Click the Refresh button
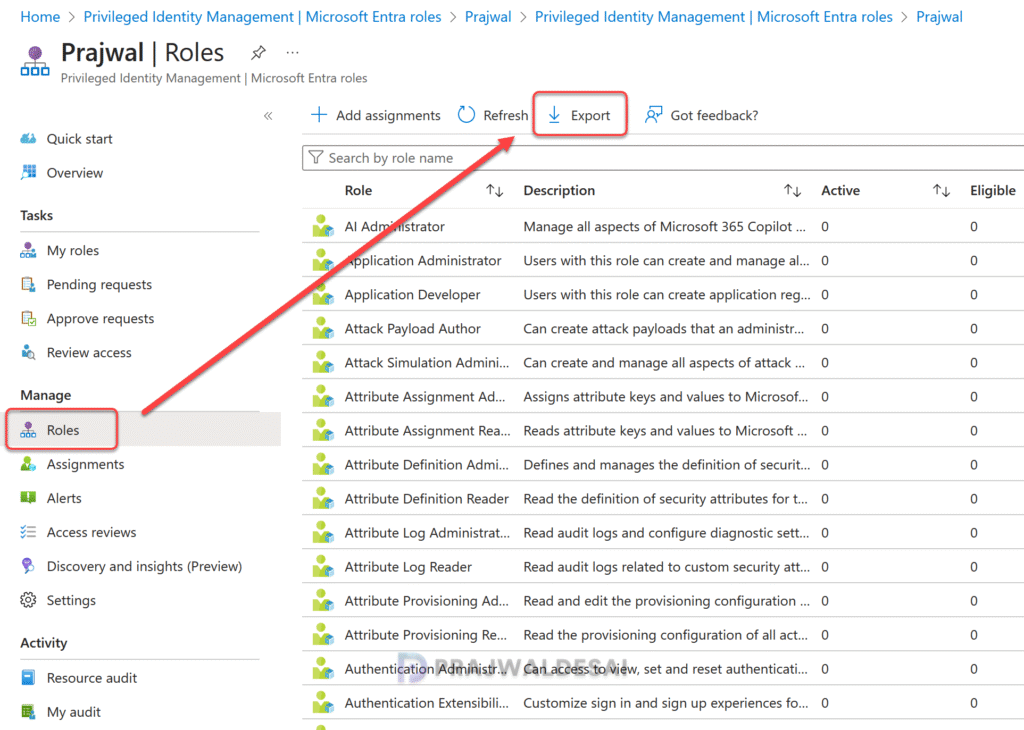 point(492,115)
